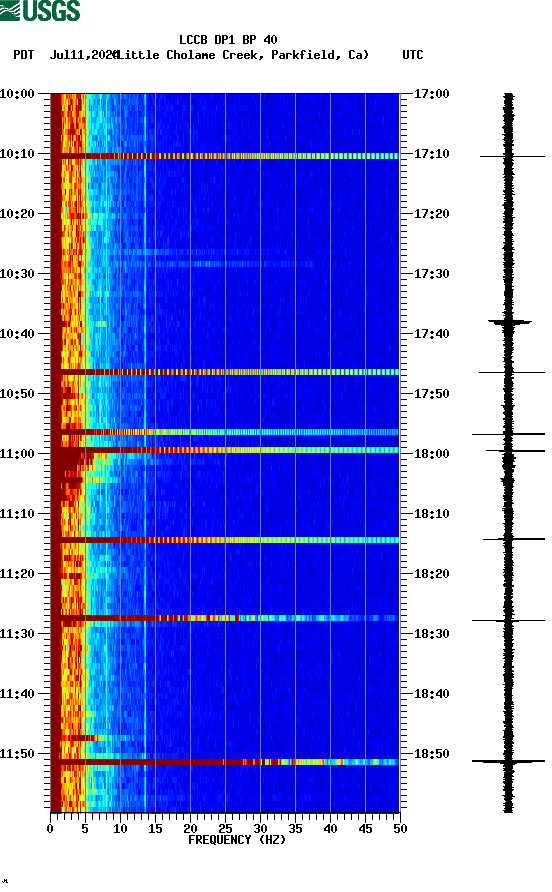Click the 18:00 UTC time label
Screen dimensions: 552x892
(431, 454)
